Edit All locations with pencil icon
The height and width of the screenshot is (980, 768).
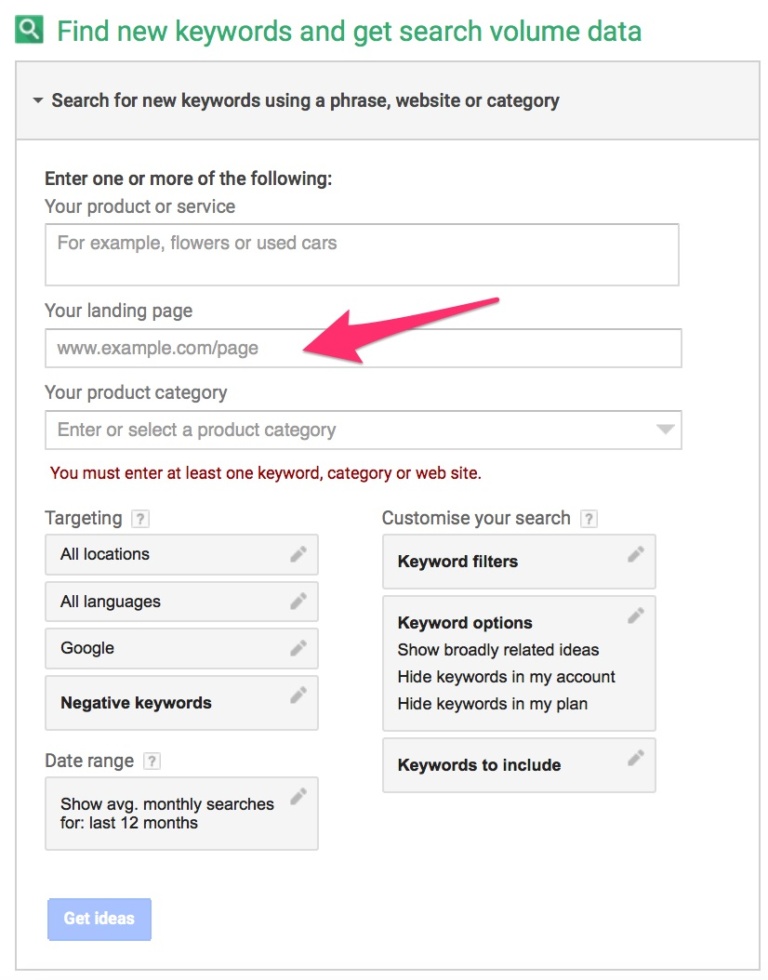(298, 554)
